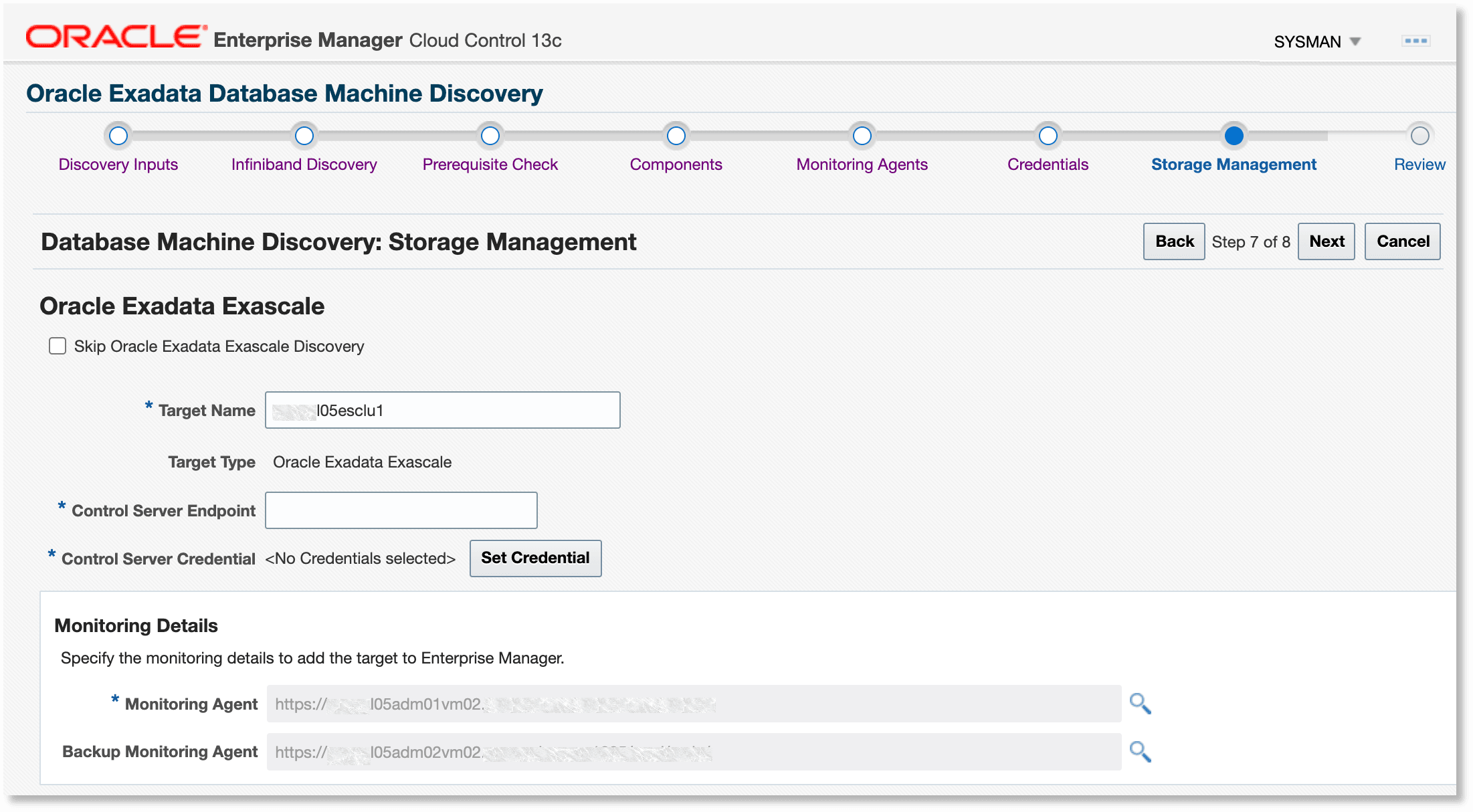Open the ellipsis menu in the top-right corner
The width and height of the screenshot is (1473, 812).
pyautogui.click(x=1416, y=41)
